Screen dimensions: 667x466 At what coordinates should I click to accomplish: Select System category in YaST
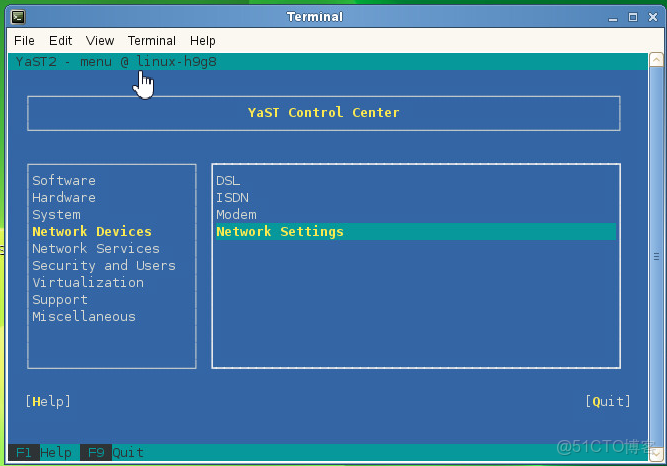[x=56, y=214]
